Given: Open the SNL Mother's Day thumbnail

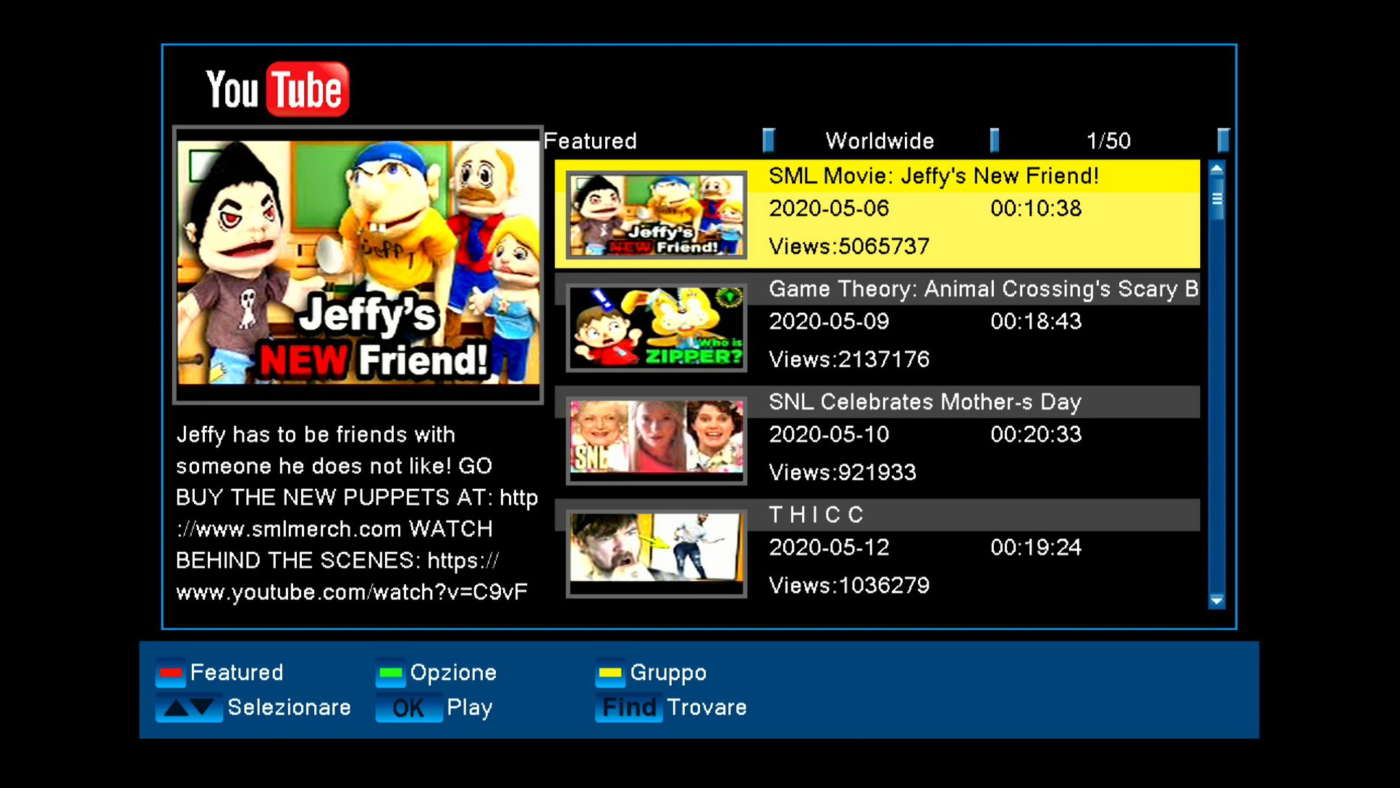Looking at the screenshot, I should (x=656, y=441).
